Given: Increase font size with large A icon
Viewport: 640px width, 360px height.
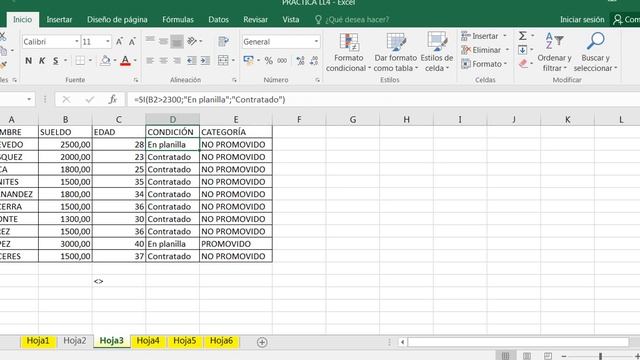Looking at the screenshot, I should coord(119,42).
